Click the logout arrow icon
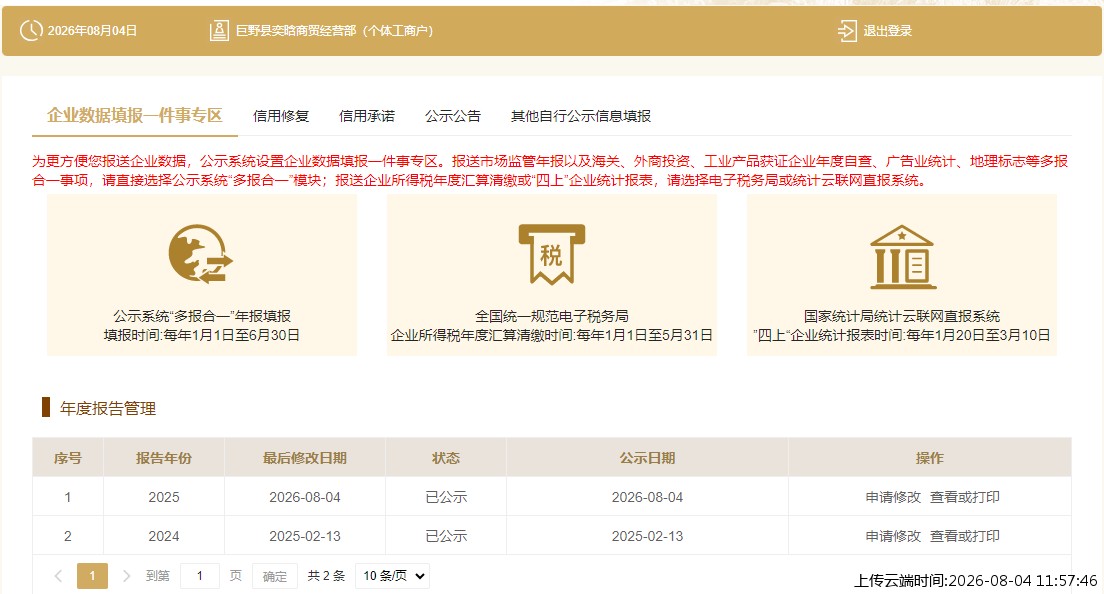1104x594 pixels. pyautogui.click(x=847, y=30)
